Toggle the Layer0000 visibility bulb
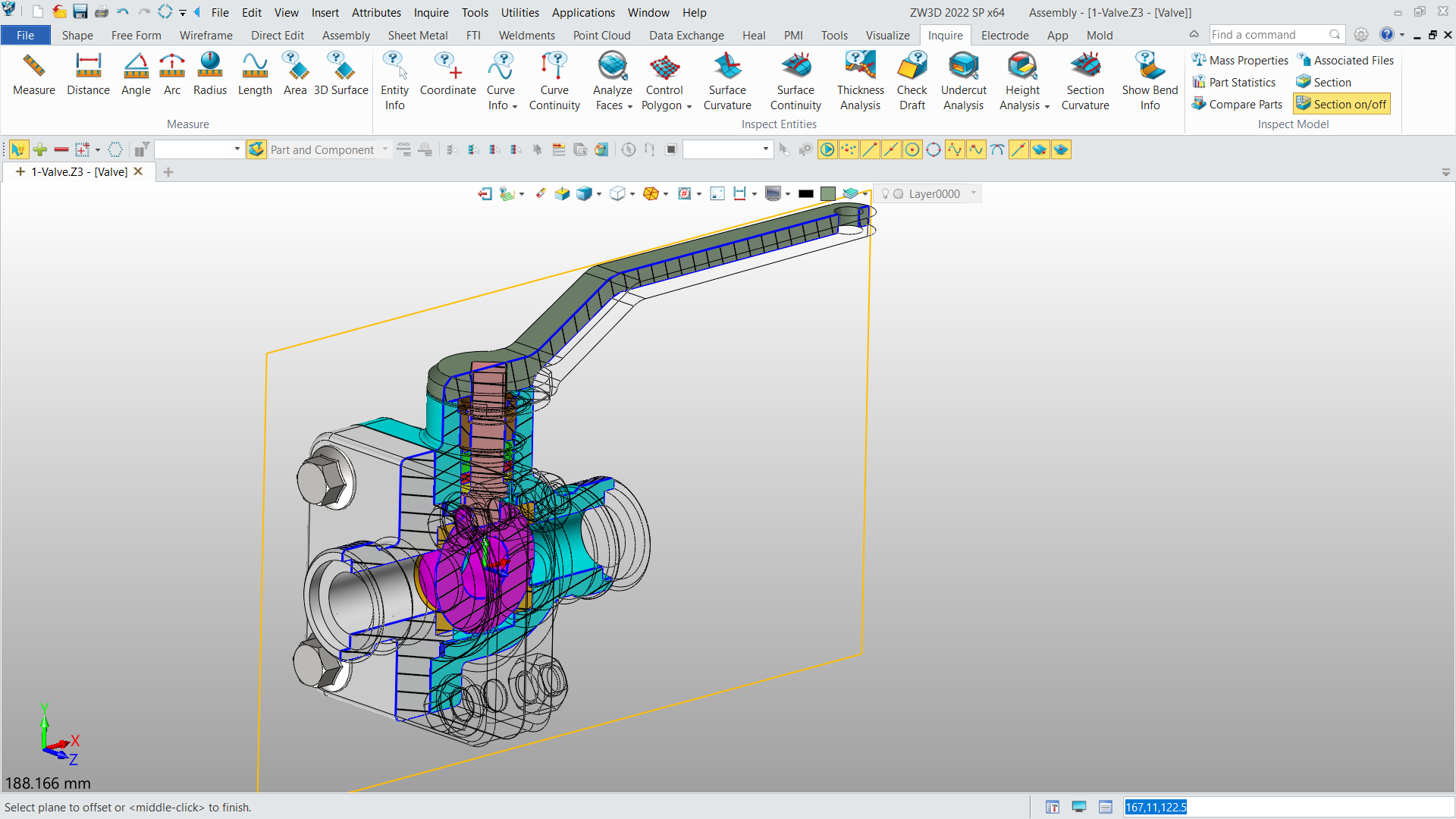 [x=886, y=193]
